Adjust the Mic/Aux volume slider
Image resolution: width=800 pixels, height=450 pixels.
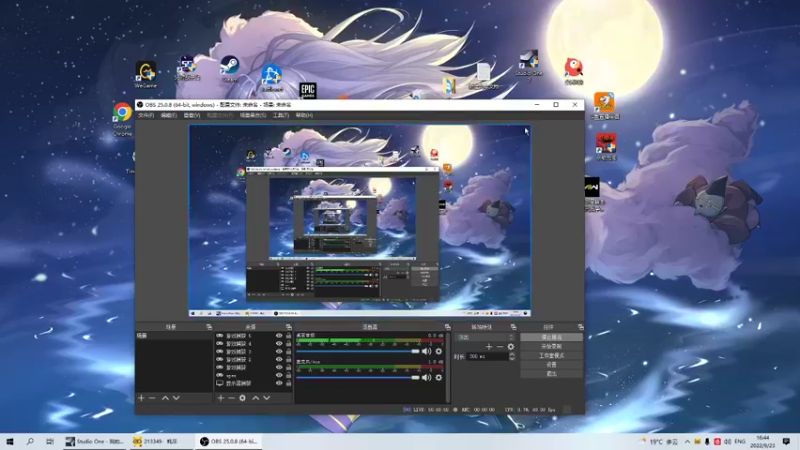click(x=358, y=378)
